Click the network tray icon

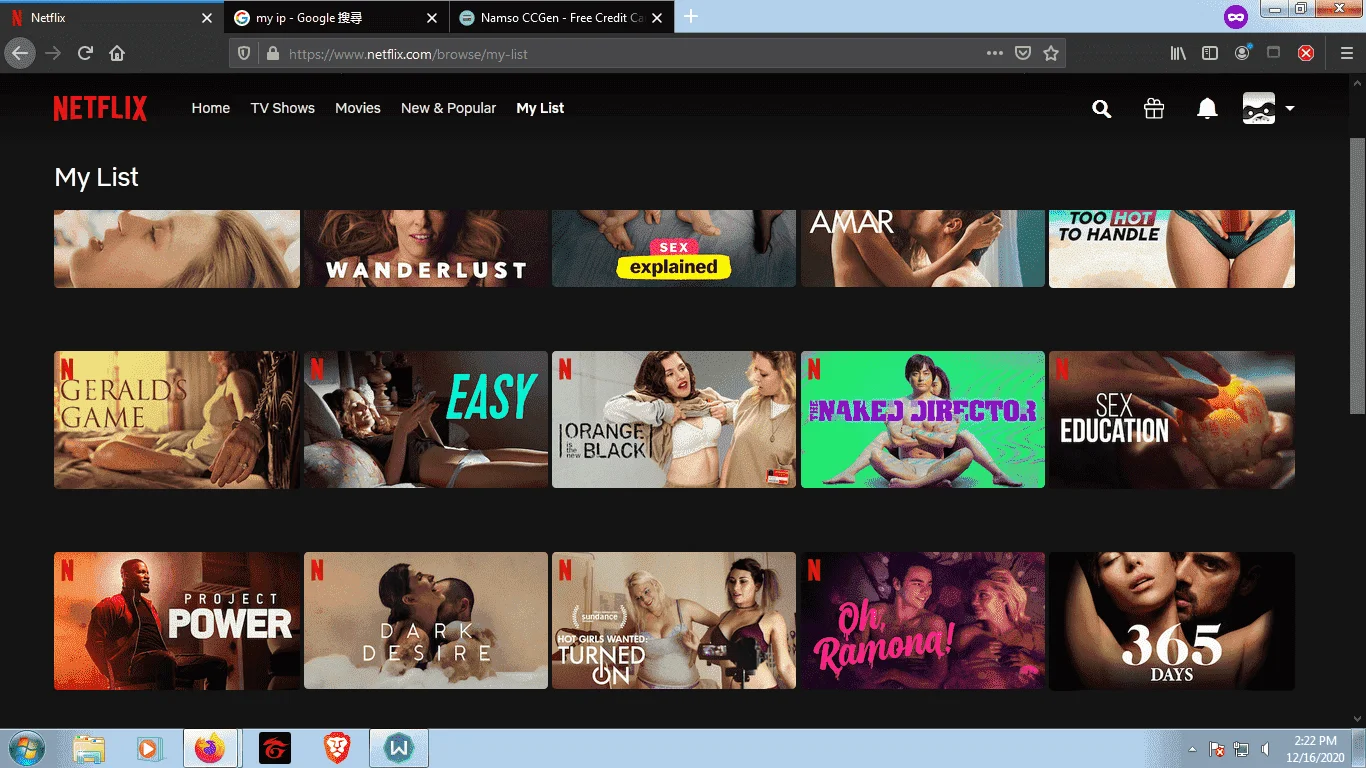pos(1241,749)
